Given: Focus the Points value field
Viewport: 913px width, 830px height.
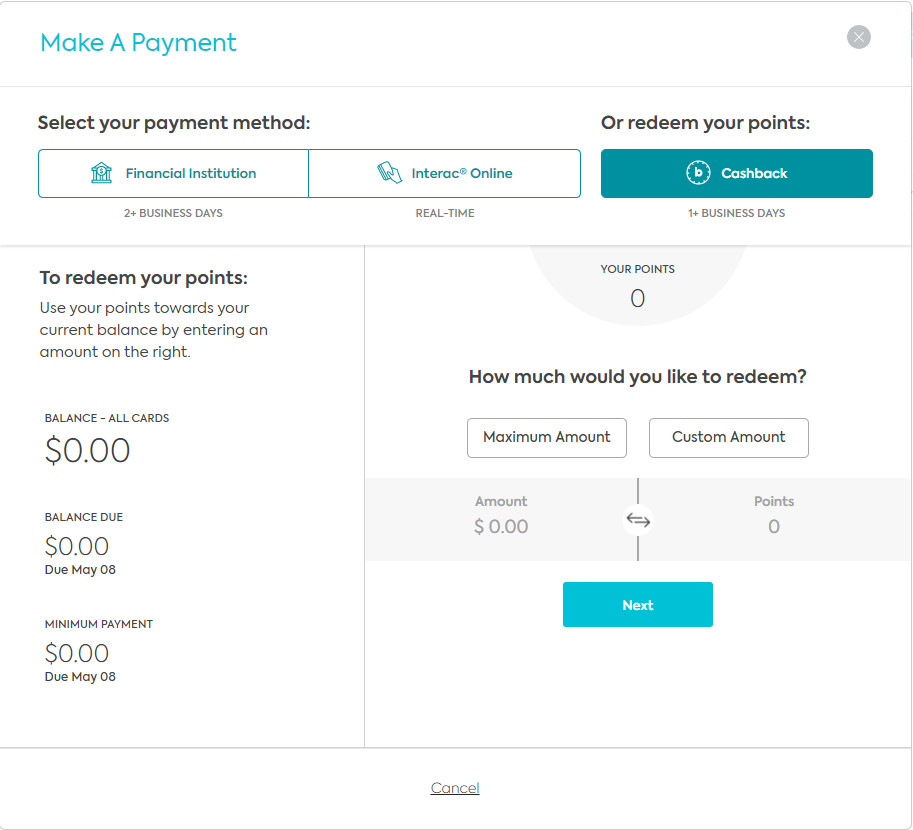Looking at the screenshot, I should coord(773,526).
